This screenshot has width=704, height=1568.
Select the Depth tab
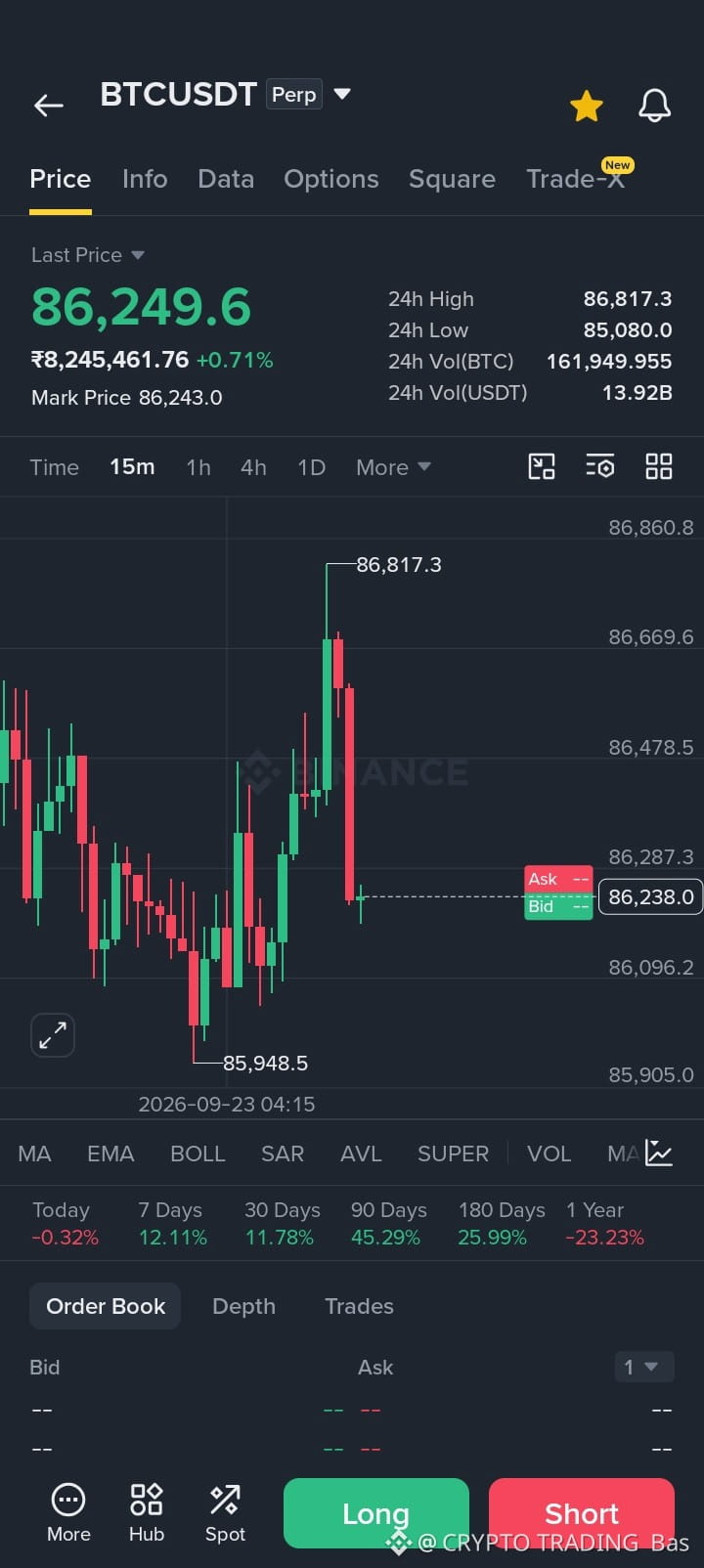pyautogui.click(x=243, y=1306)
